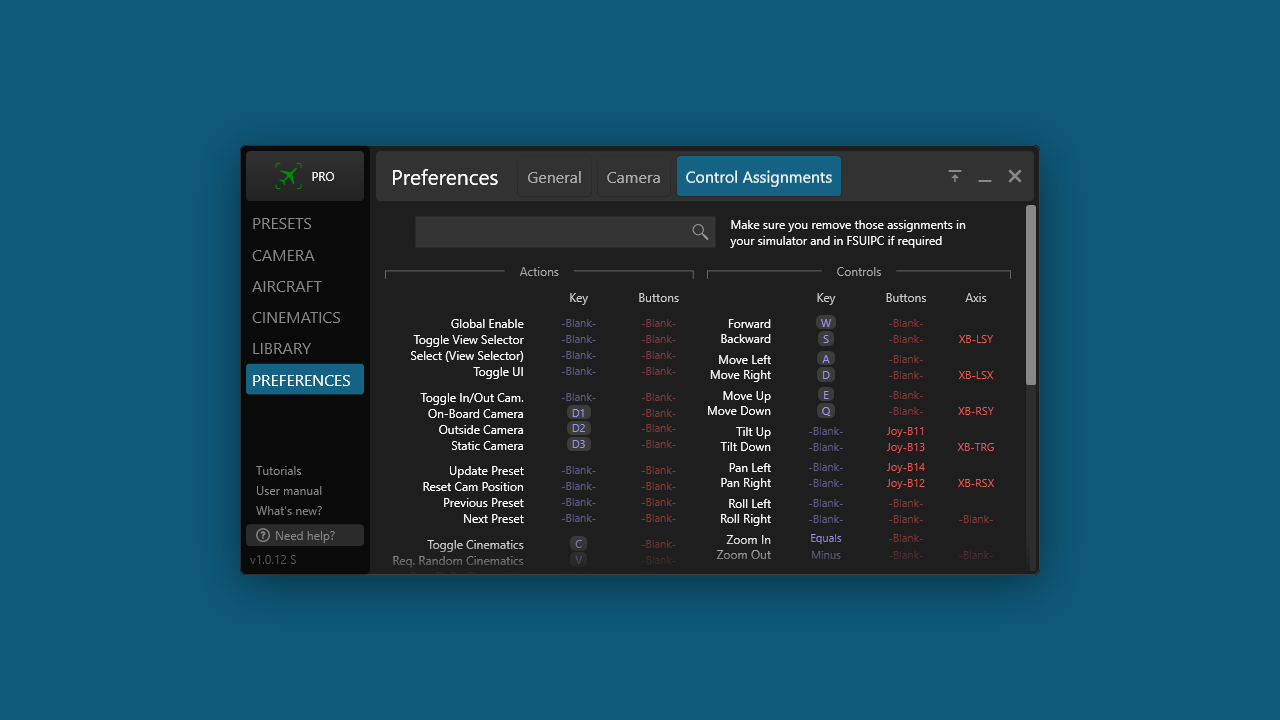Click the green airplane PRO logo
Screen dimensions: 1280x720
289,177
